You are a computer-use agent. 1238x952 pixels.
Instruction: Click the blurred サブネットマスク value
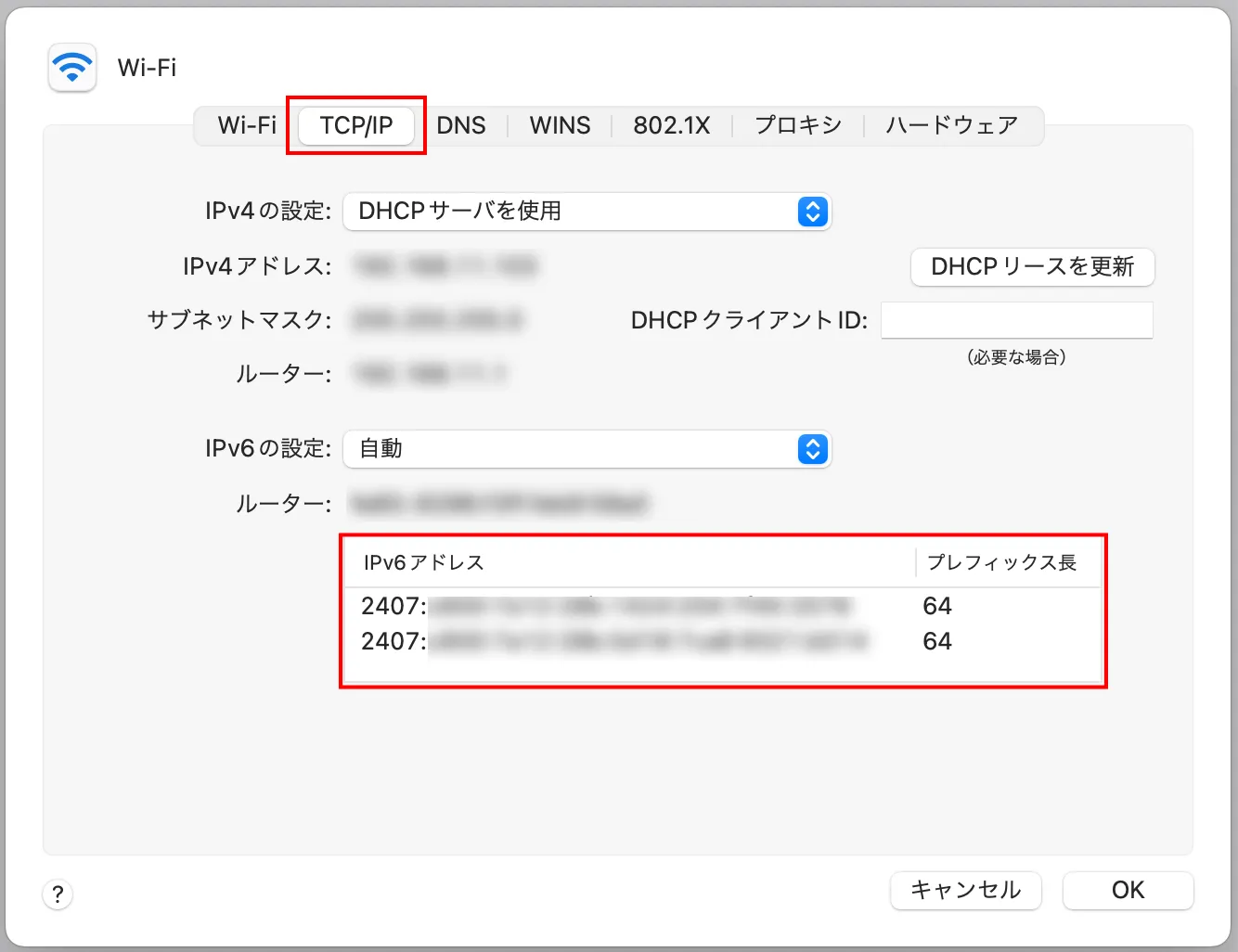439,320
